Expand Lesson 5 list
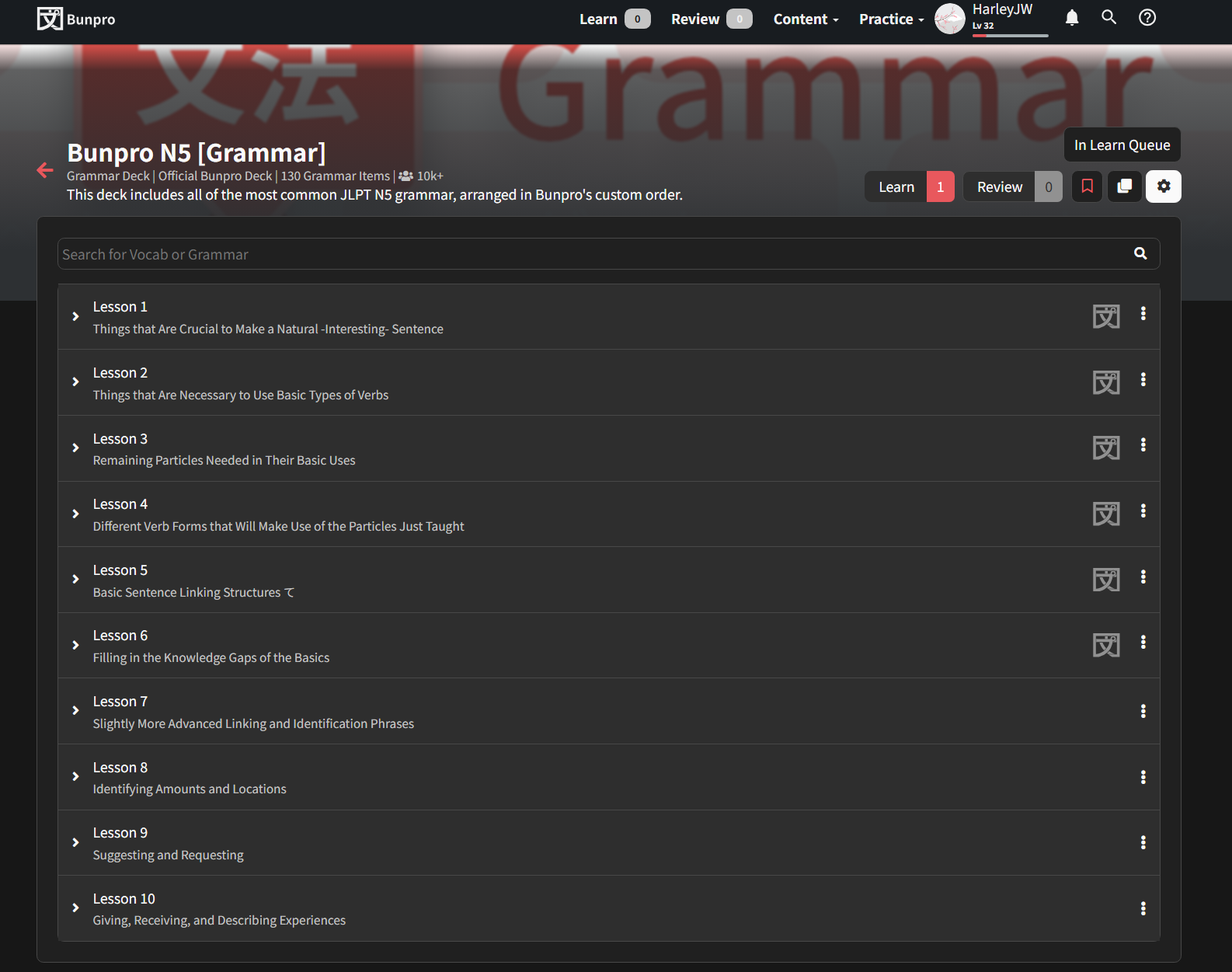The height and width of the screenshot is (972, 1232). pyautogui.click(x=75, y=580)
